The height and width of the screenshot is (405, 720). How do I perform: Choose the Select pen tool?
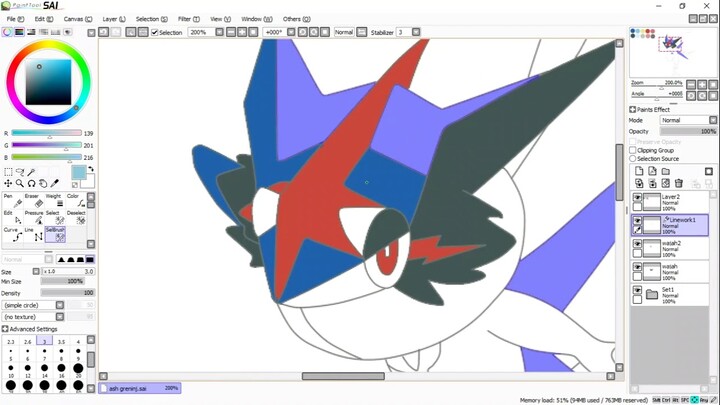coord(55,218)
